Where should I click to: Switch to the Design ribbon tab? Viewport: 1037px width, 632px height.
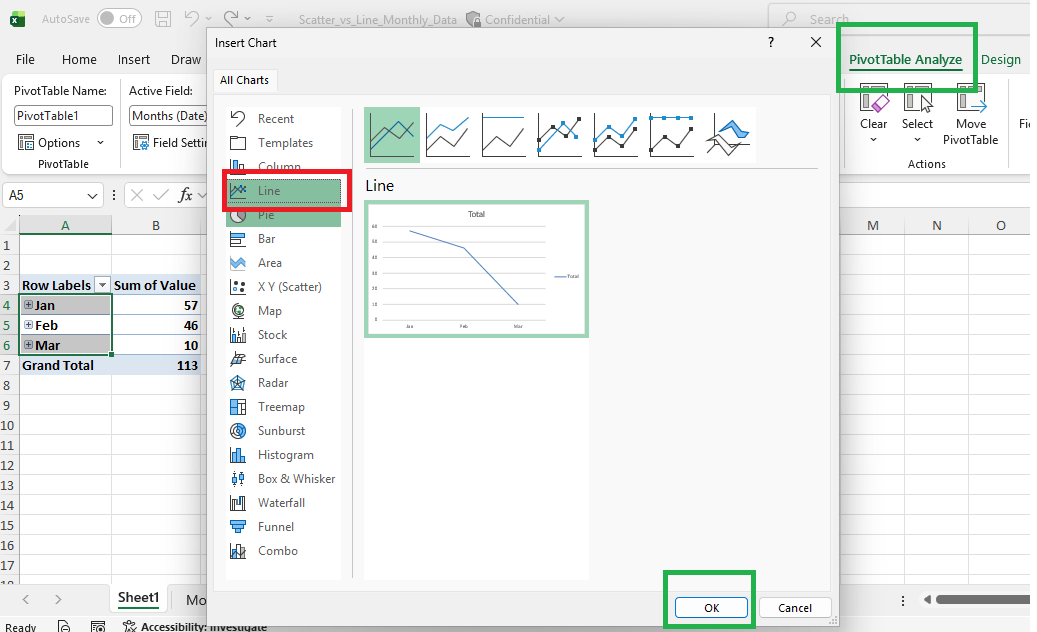1001,59
